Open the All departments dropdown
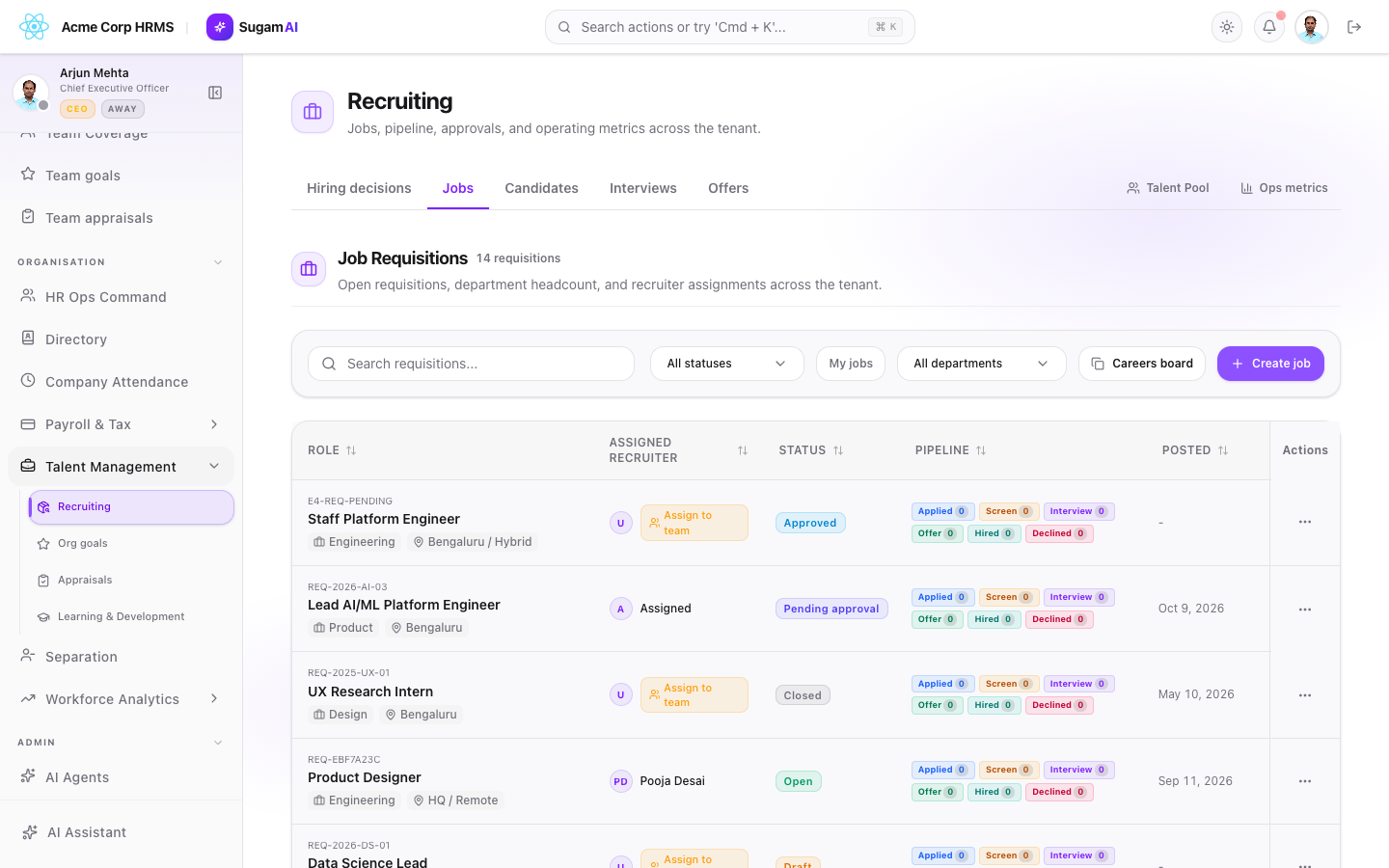The width and height of the screenshot is (1389, 868). [982, 364]
